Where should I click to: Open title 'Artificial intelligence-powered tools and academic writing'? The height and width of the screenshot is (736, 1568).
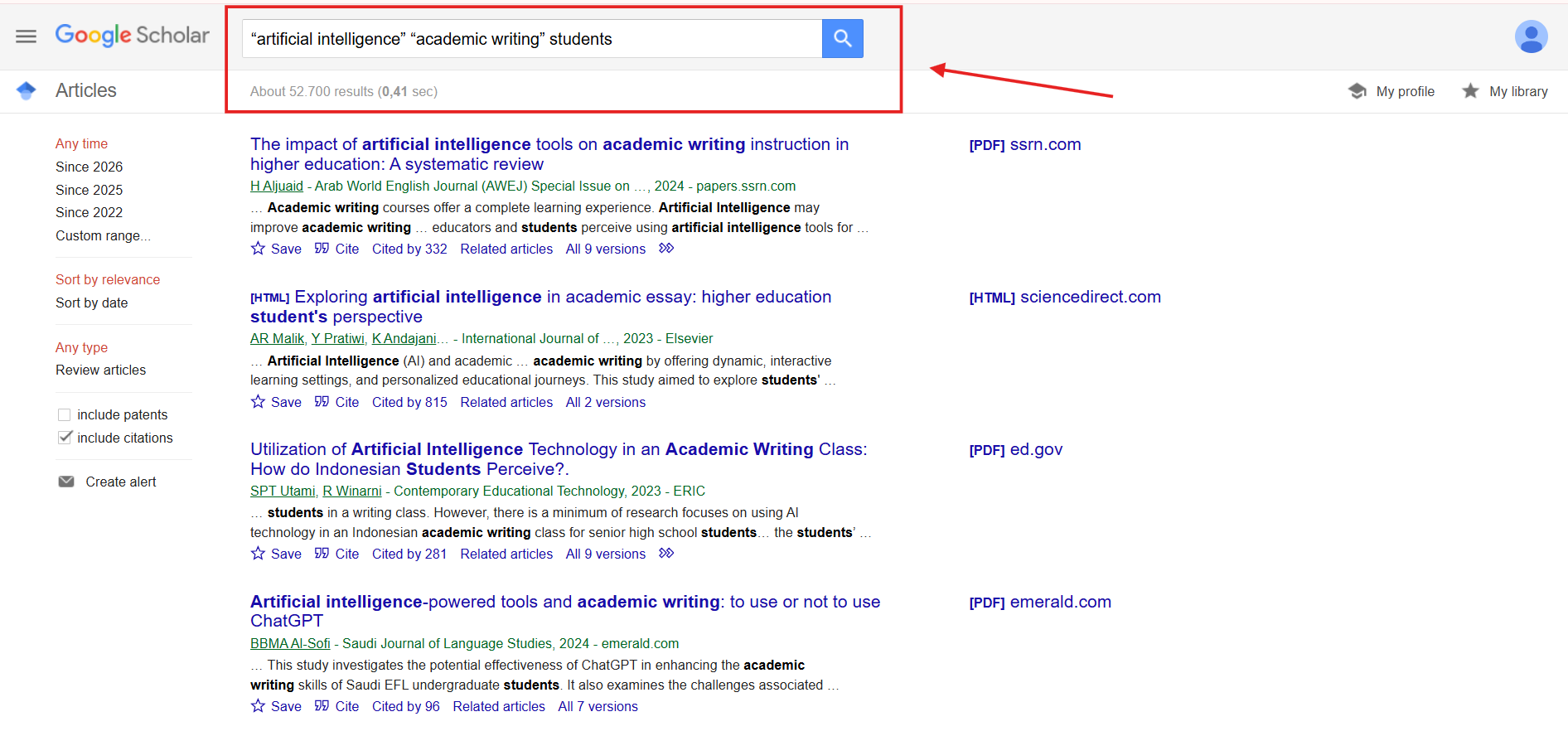(x=565, y=612)
